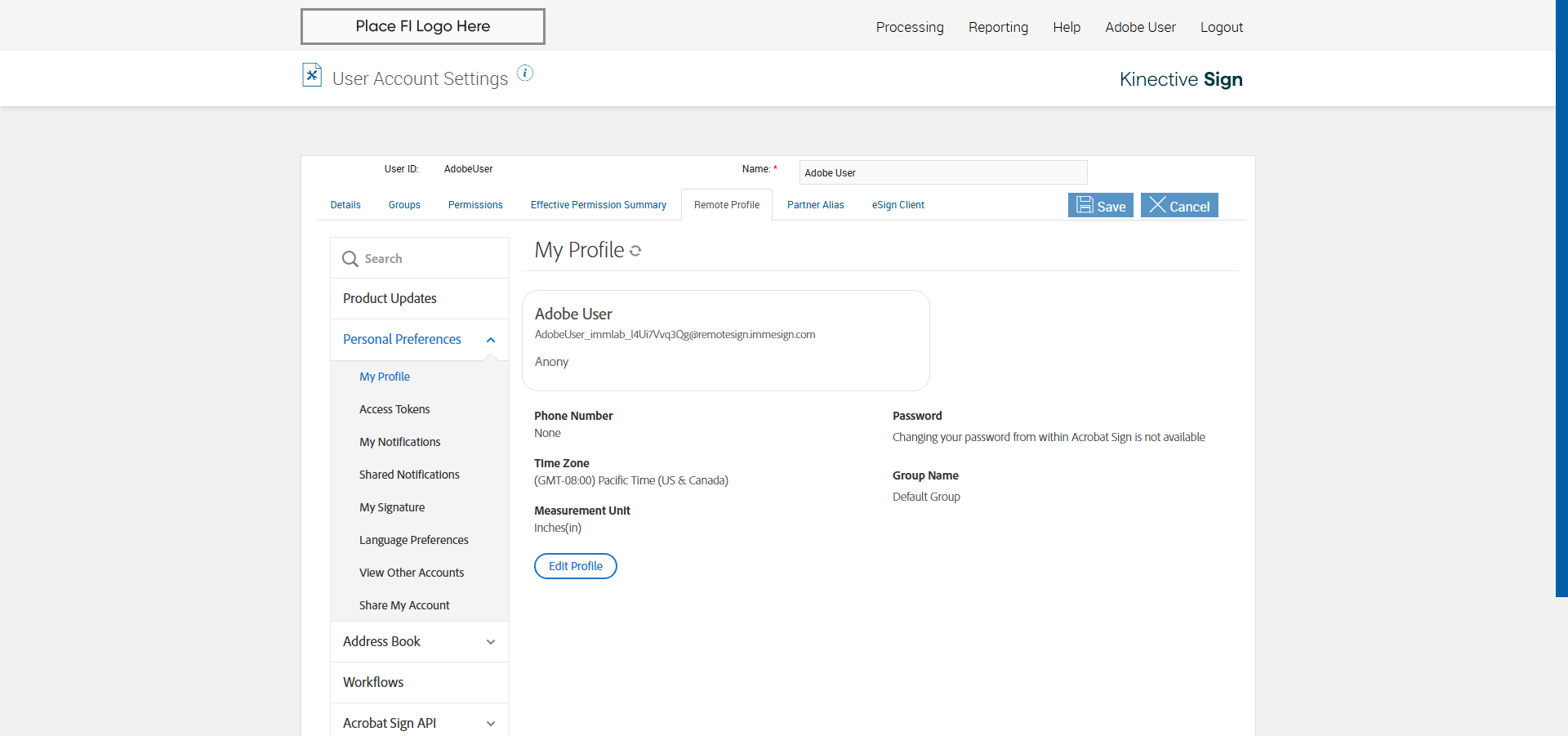Save the user account settings

point(1100,206)
